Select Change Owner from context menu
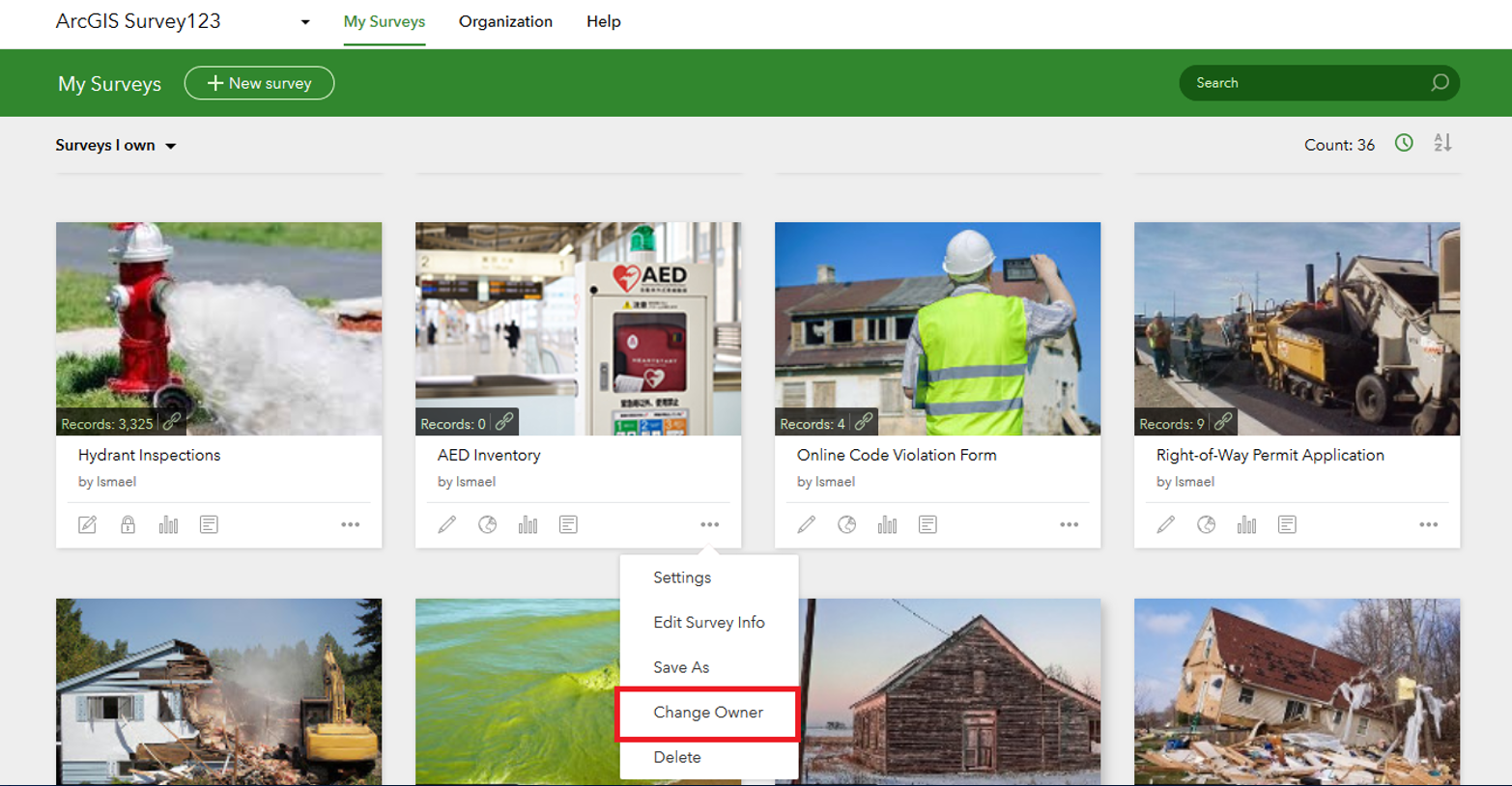 (x=707, y=713)
